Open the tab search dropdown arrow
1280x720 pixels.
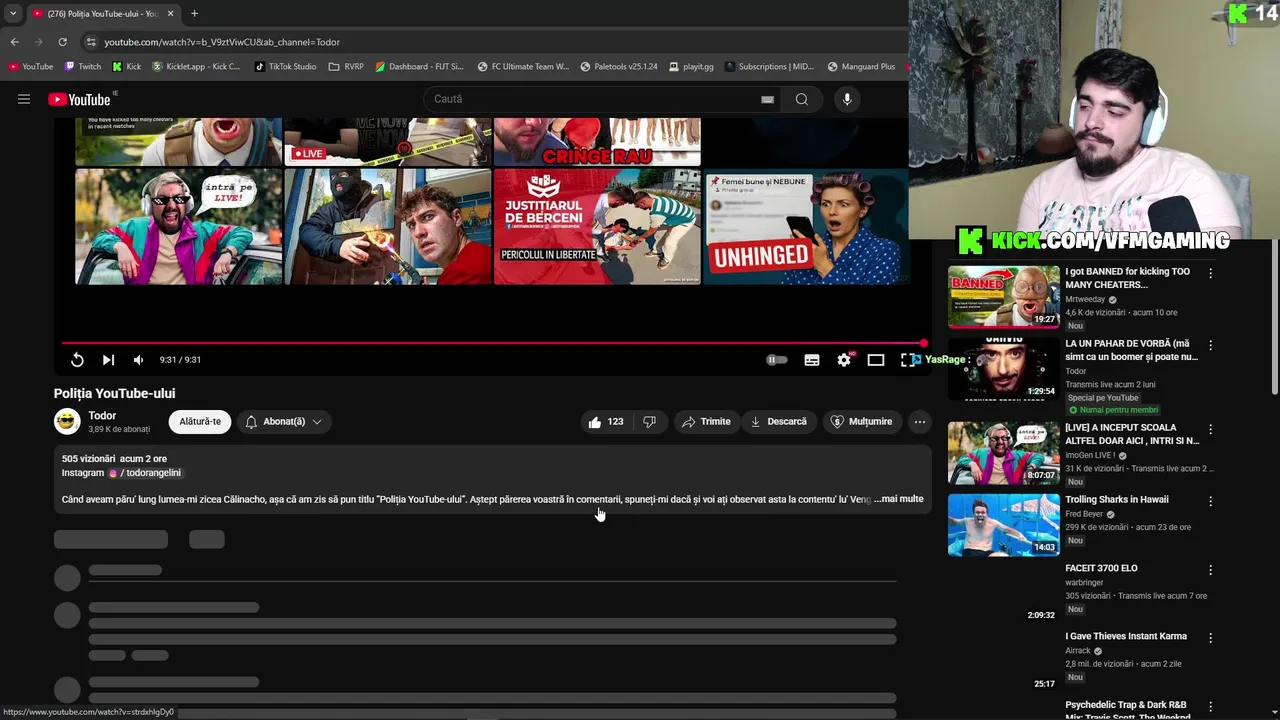[13, 13]
